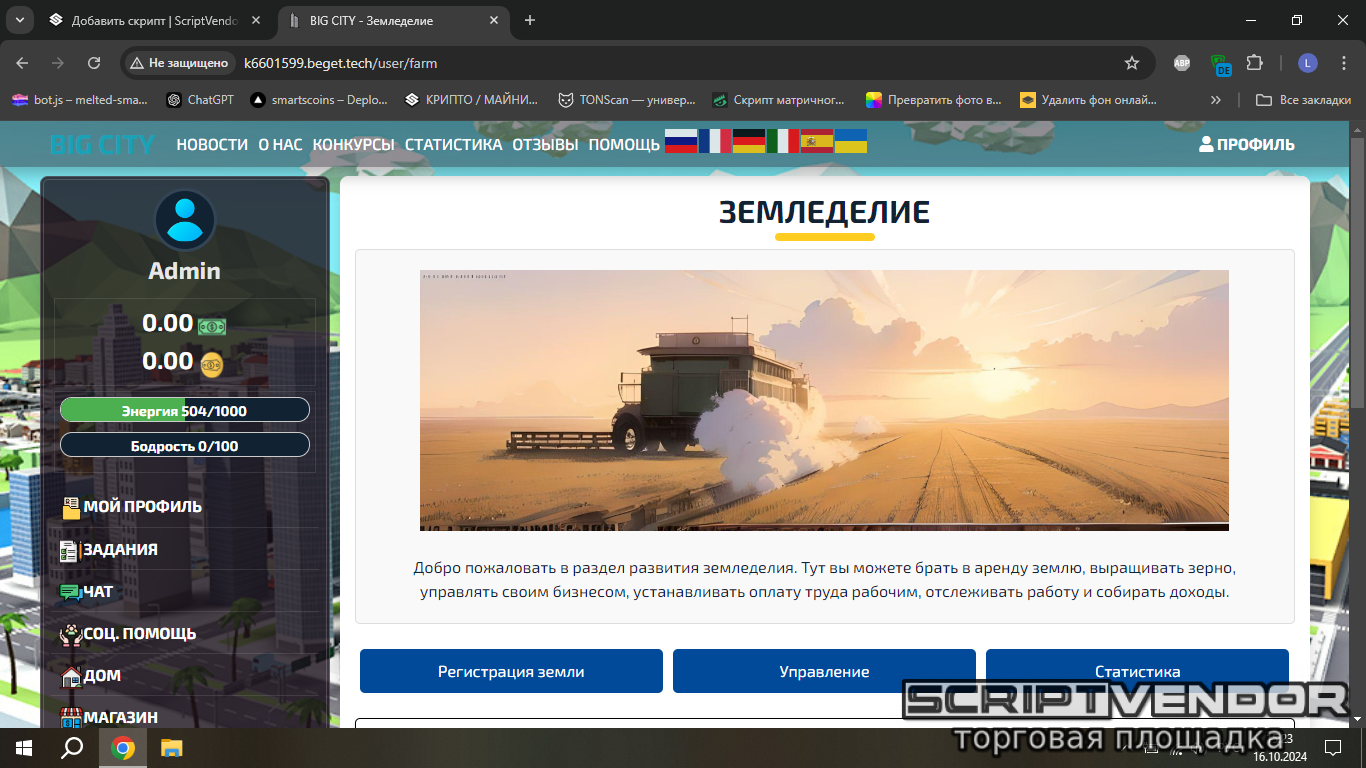Click the Регистрация земли button
This screenshot has width=1366, height=768.
511,671
